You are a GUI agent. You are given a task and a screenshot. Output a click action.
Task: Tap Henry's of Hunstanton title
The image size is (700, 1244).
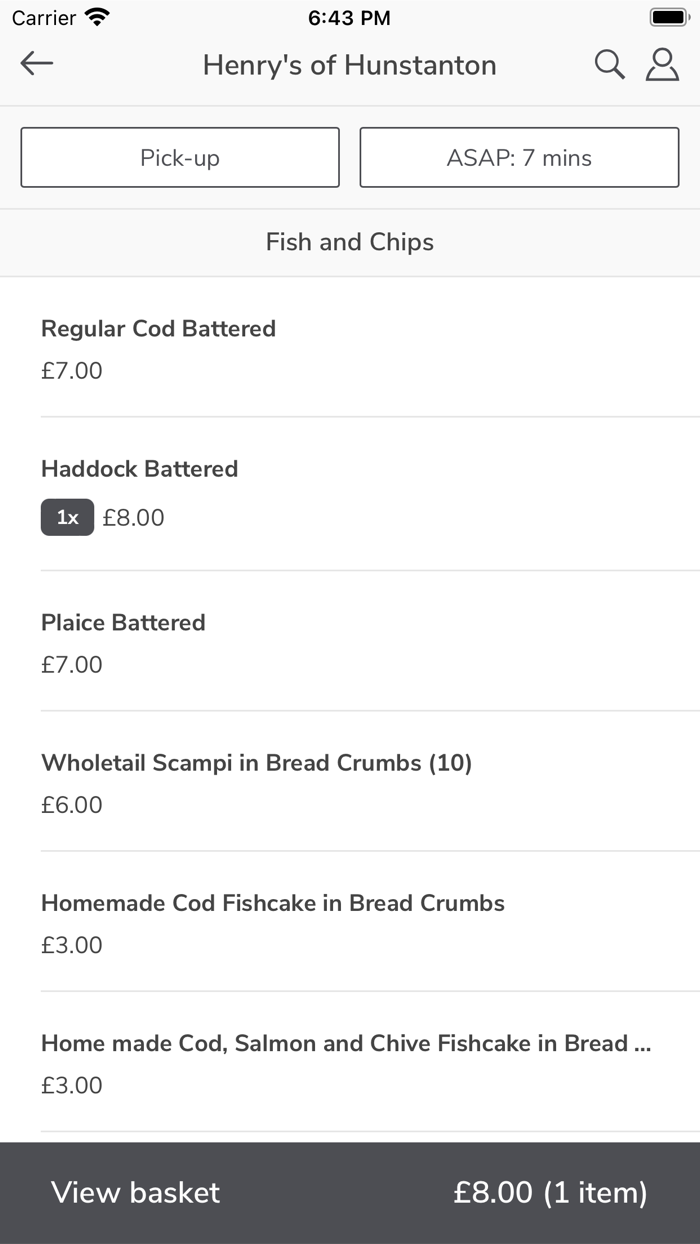[x=349, y=65]
